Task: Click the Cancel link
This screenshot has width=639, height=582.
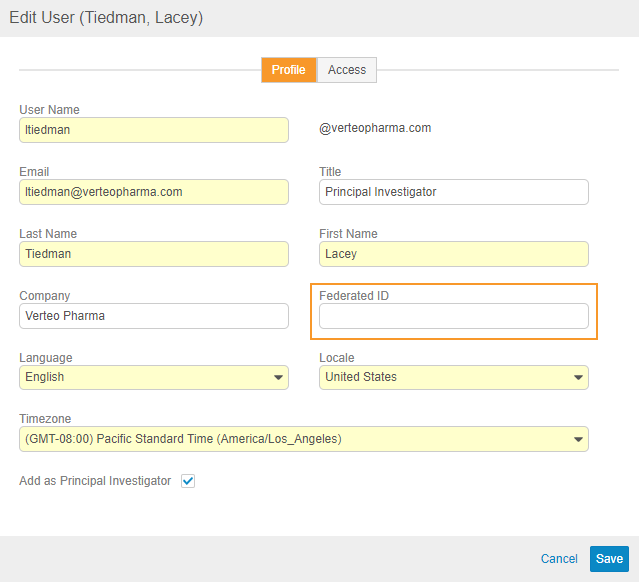Action: tap(559, 559)
